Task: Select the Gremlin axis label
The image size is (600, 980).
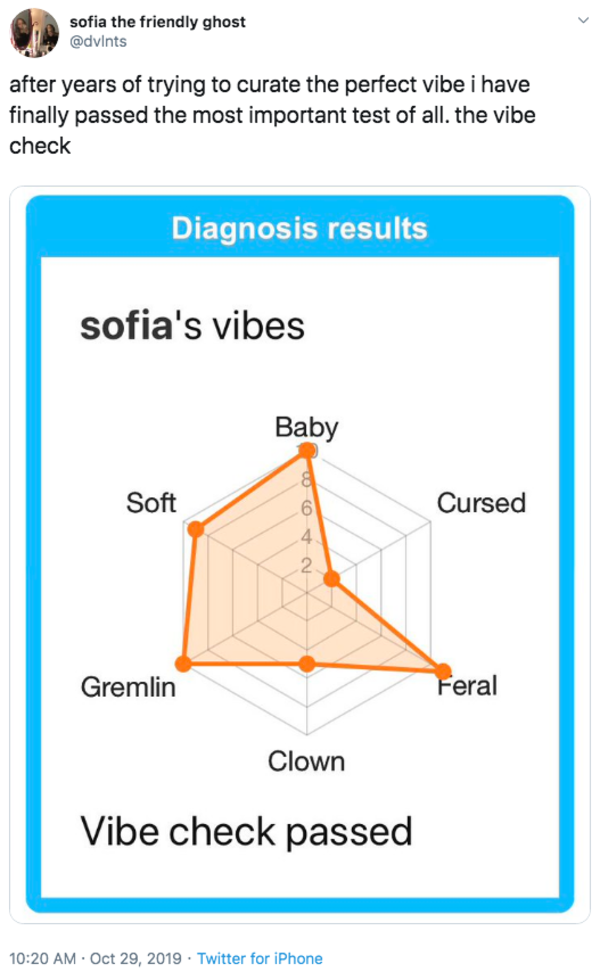Action: click(128, 688)
